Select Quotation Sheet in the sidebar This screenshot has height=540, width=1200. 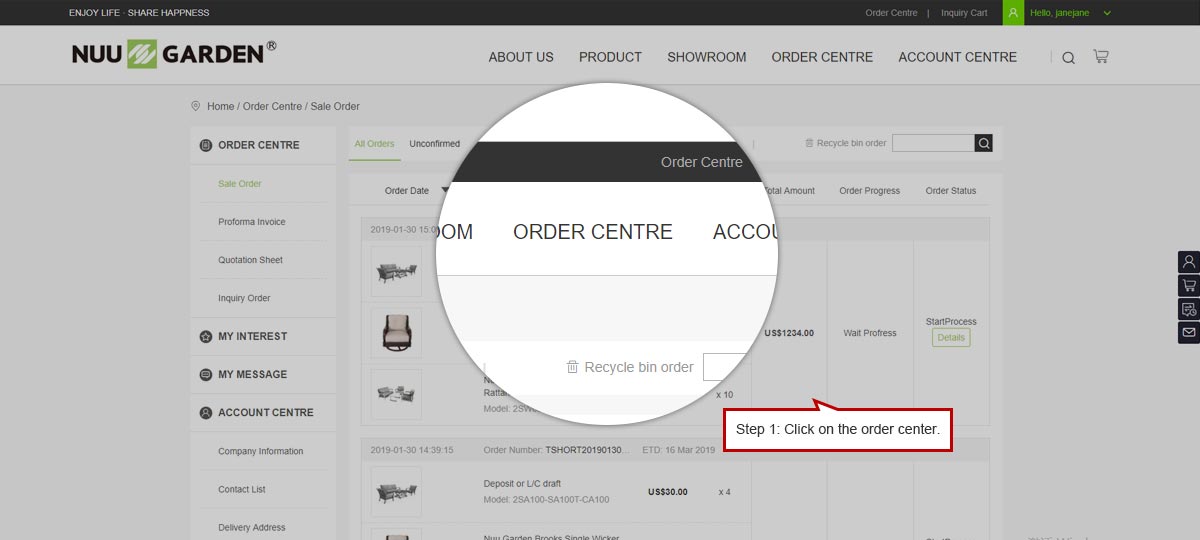250,260
